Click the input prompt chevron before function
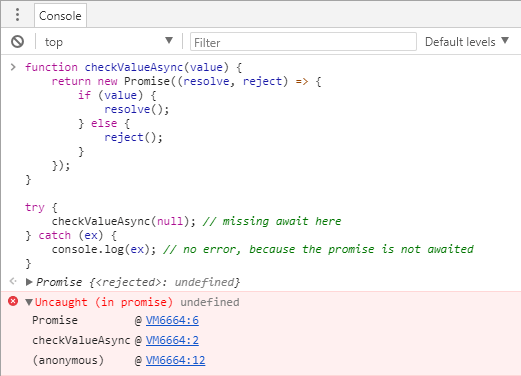 pyautogui.click(x=13, y=67)
